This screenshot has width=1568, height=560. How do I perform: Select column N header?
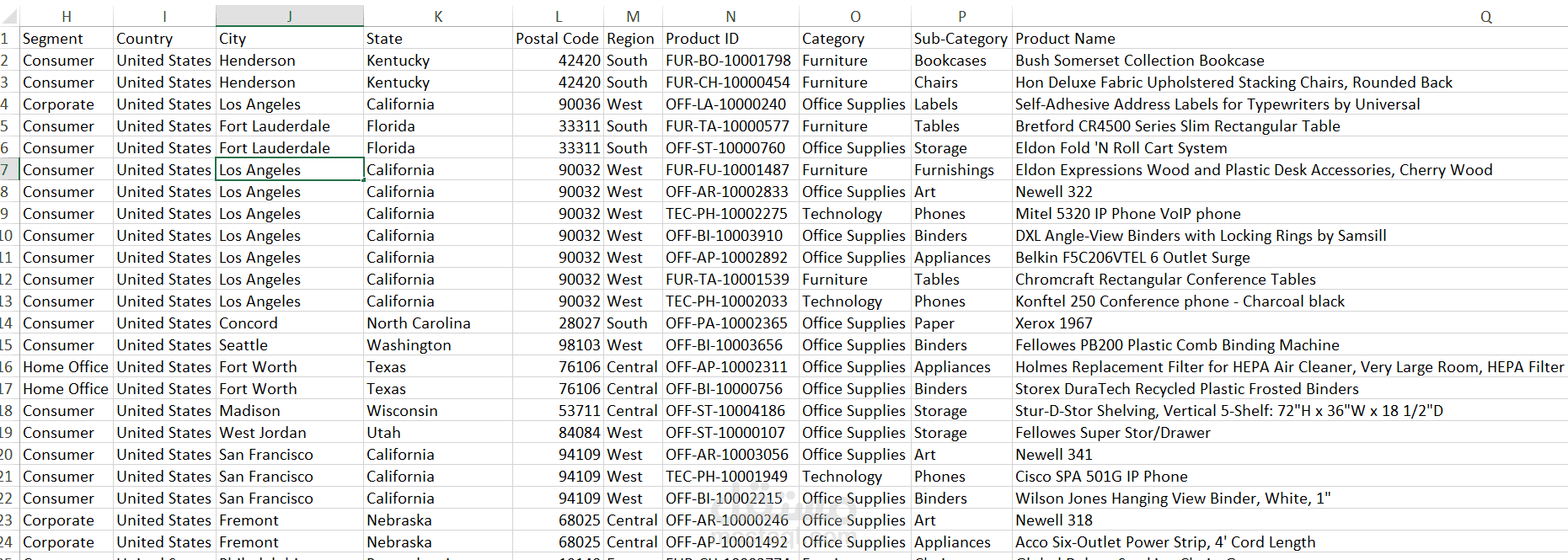pyautogui.click(x=730, y=16)
